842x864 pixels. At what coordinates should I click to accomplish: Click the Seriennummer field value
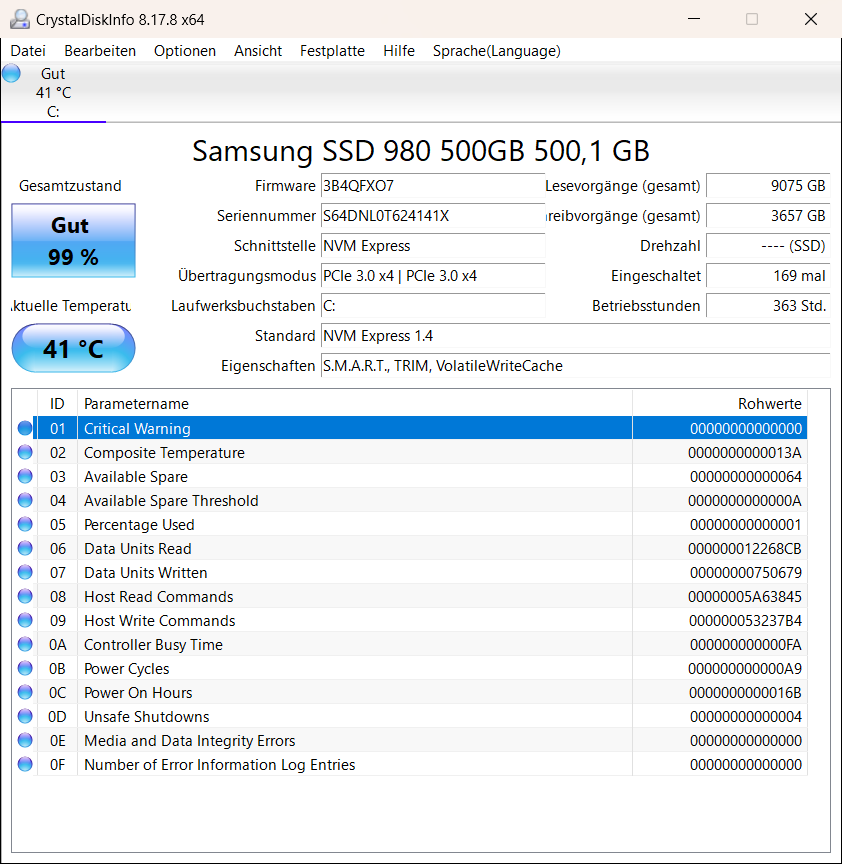click(433, 215)
